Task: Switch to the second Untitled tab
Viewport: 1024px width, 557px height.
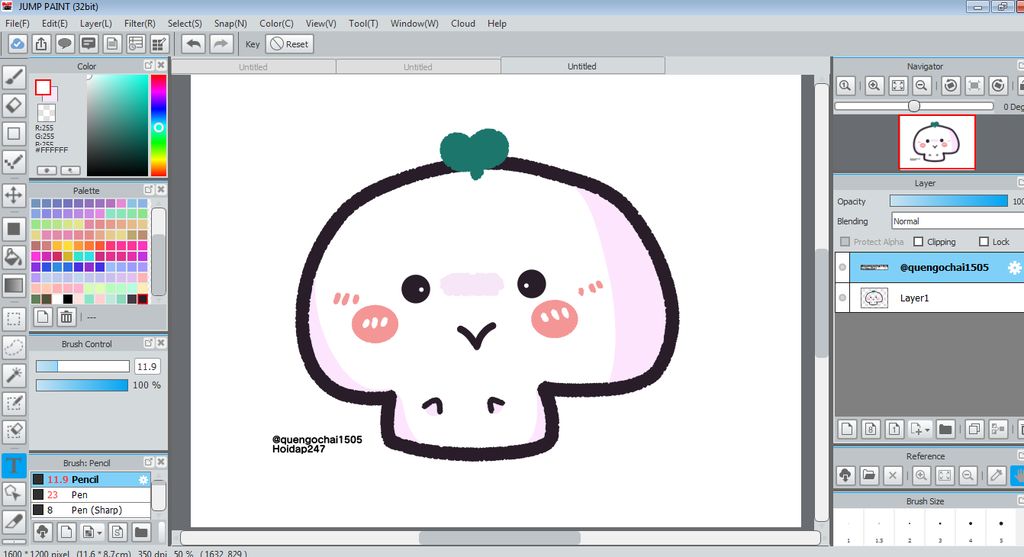Action: tap(418, 67)
